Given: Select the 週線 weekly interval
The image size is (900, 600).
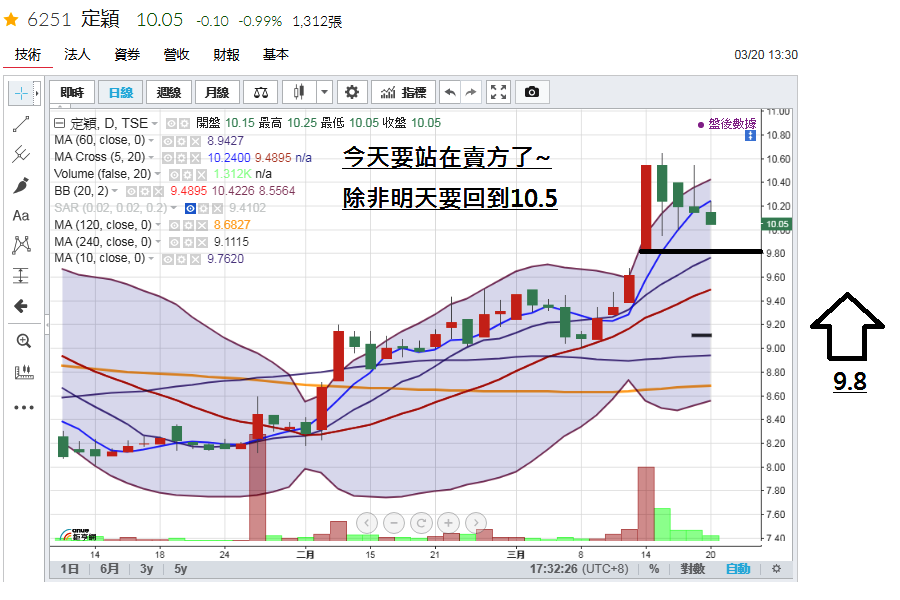Looking at the screenshot, I should coord(169,92).
